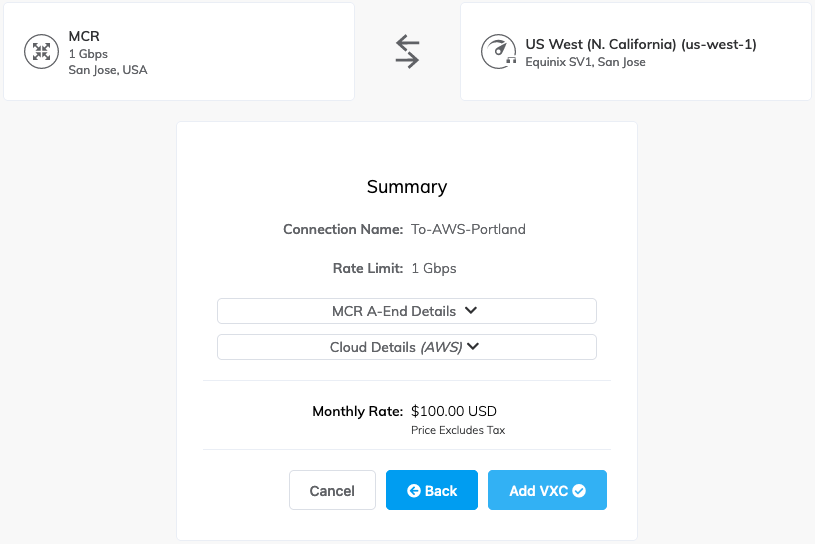Screen dimensions: 815x544
Task: Select the To-AWS-Portland connection name value
Action: click(x=468, y=229)
